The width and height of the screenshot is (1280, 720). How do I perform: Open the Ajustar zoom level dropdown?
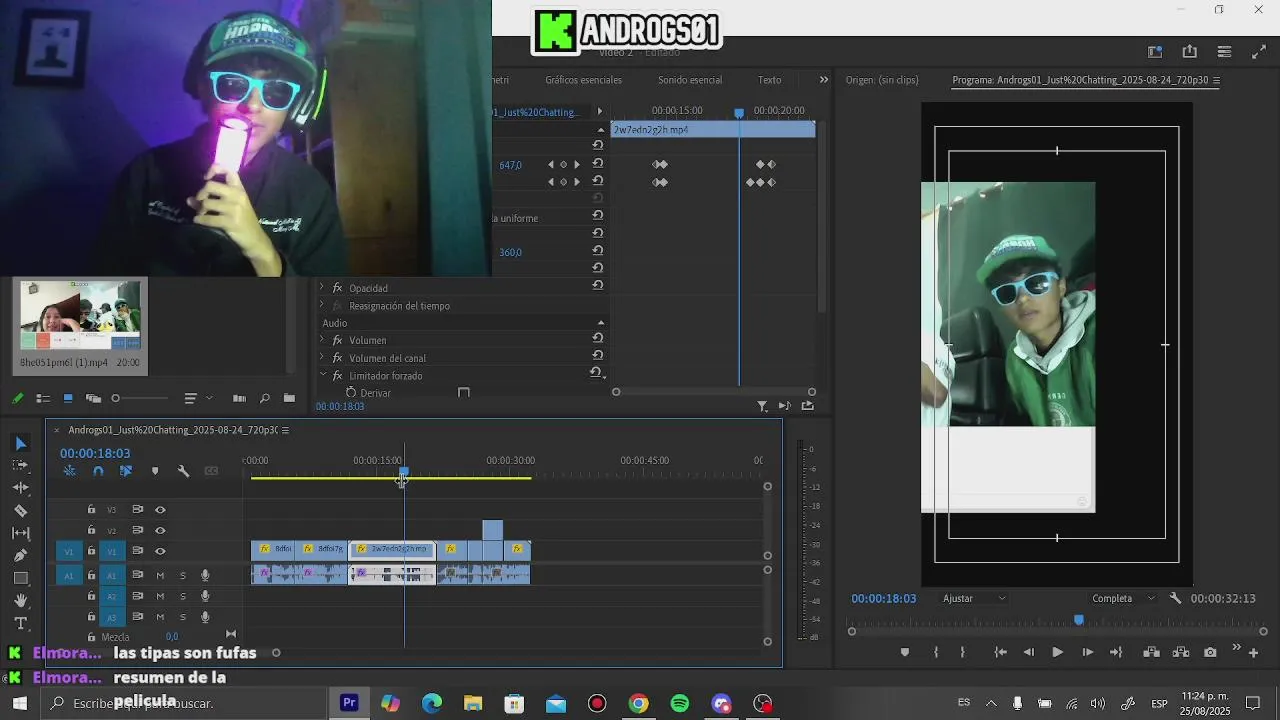point(975,598)
